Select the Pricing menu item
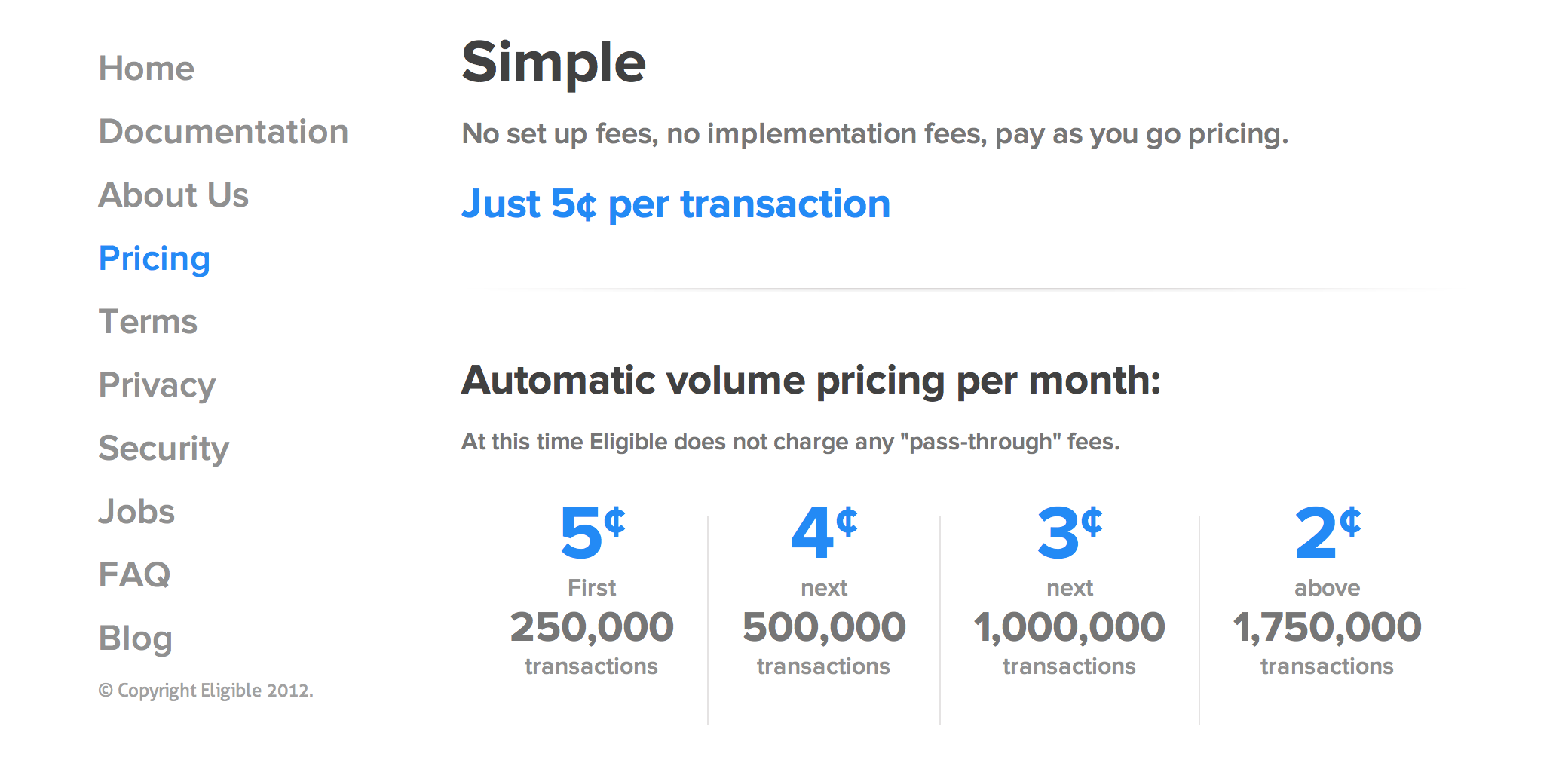The height and width of the screenshot is (784, 1559). [x=155, y=259]
